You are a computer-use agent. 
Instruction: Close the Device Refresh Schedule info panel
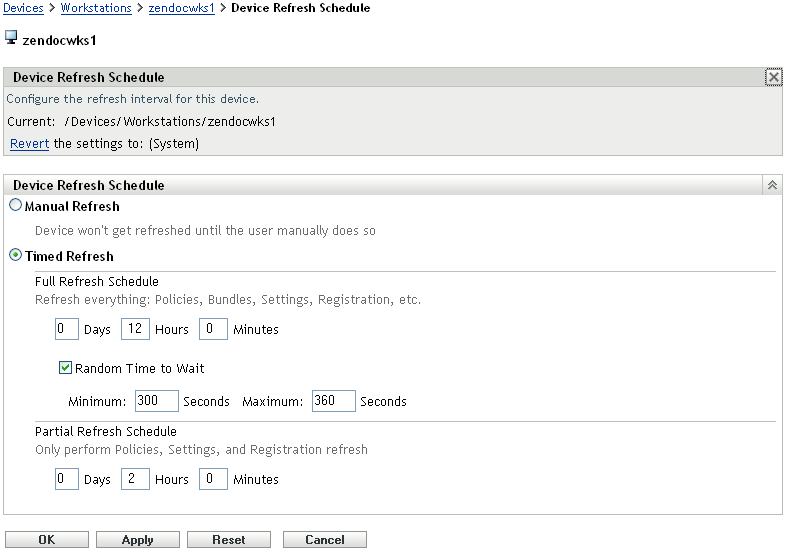[x=773, y=77]
